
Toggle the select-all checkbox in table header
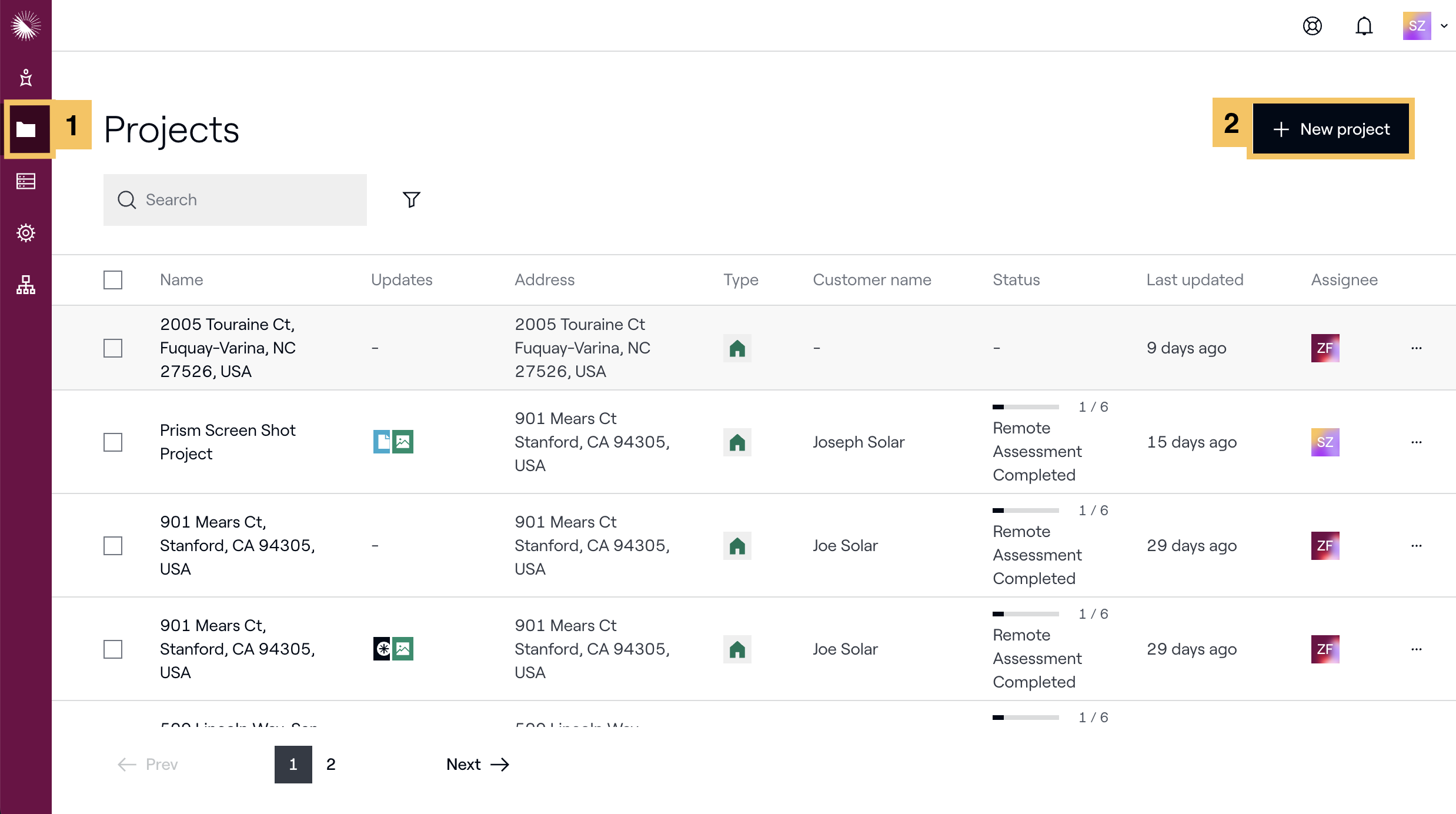tap(113, 280)
